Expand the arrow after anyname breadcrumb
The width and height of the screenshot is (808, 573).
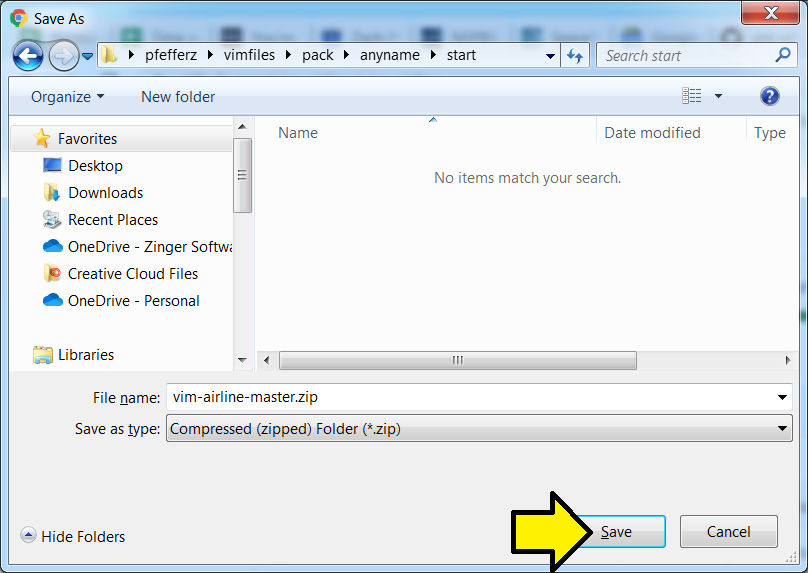(433, 55)
